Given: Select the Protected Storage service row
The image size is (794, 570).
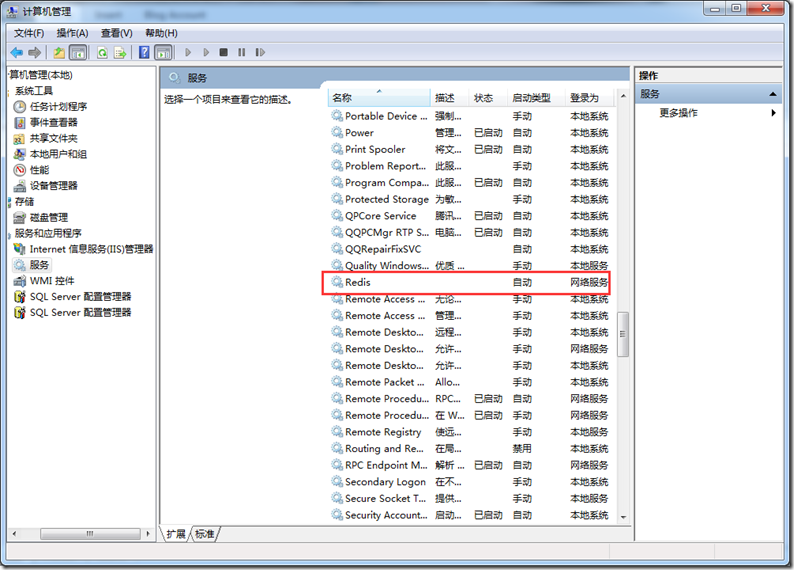Looking at the screenshot, I should tap(472, 199).
